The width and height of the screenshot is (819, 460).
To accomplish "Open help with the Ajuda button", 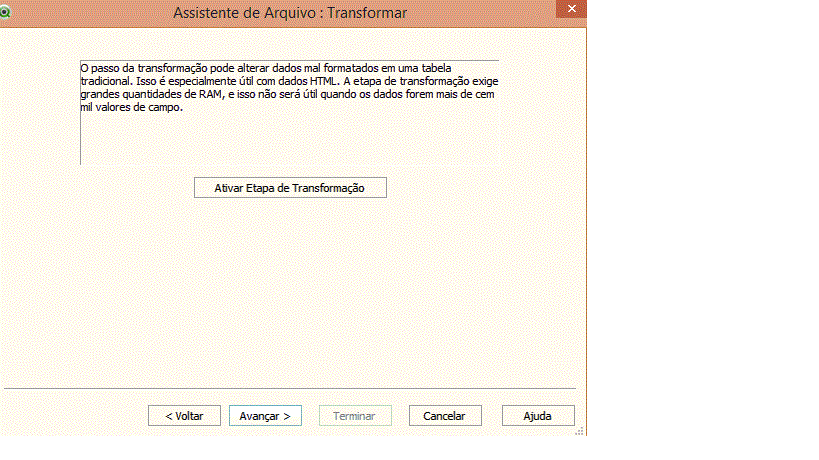I will (538, 416).
